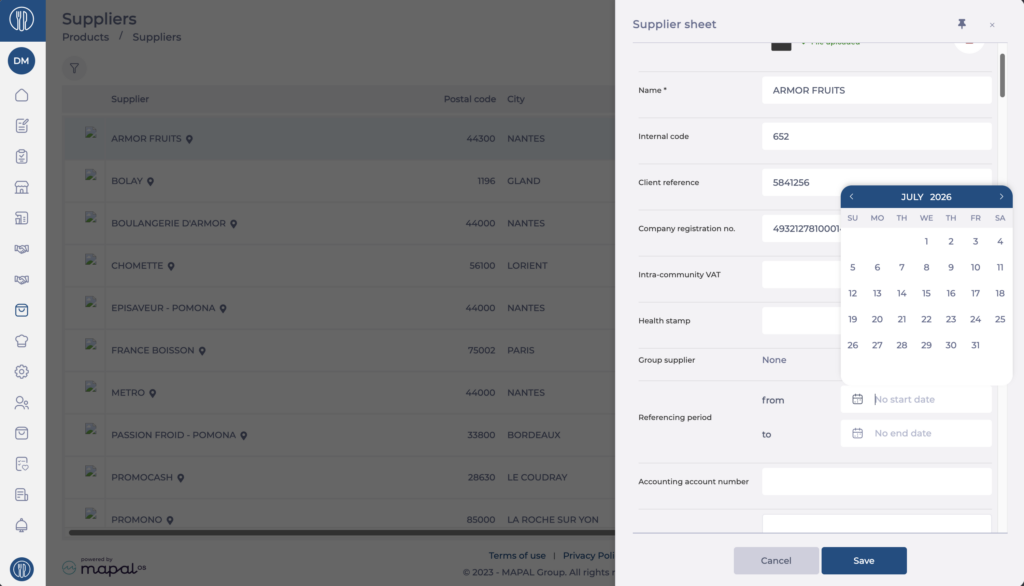
Task: Click the settings gear in sidebar
Action: [22, 372]
